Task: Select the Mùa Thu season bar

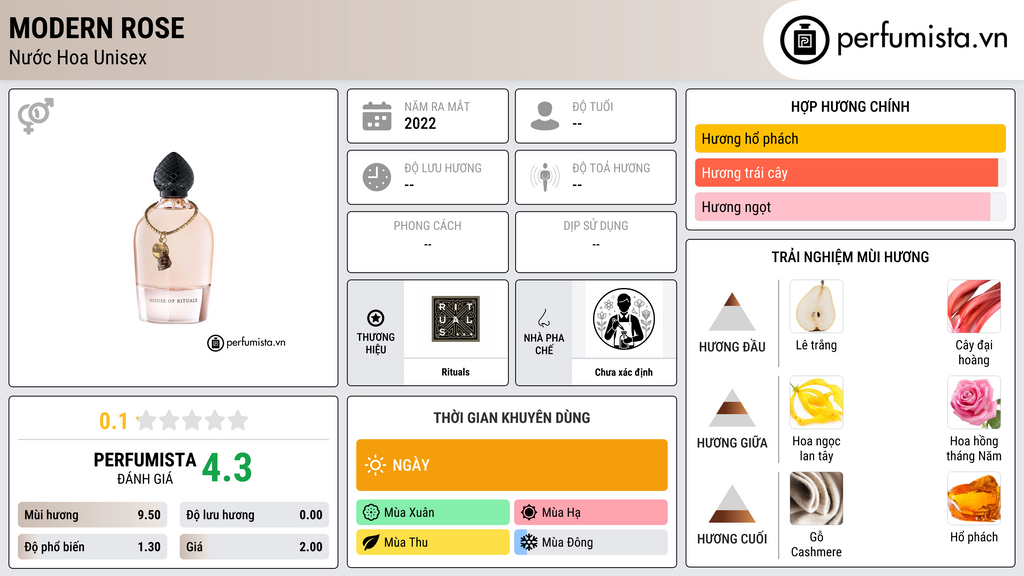Action: [433, 542]
